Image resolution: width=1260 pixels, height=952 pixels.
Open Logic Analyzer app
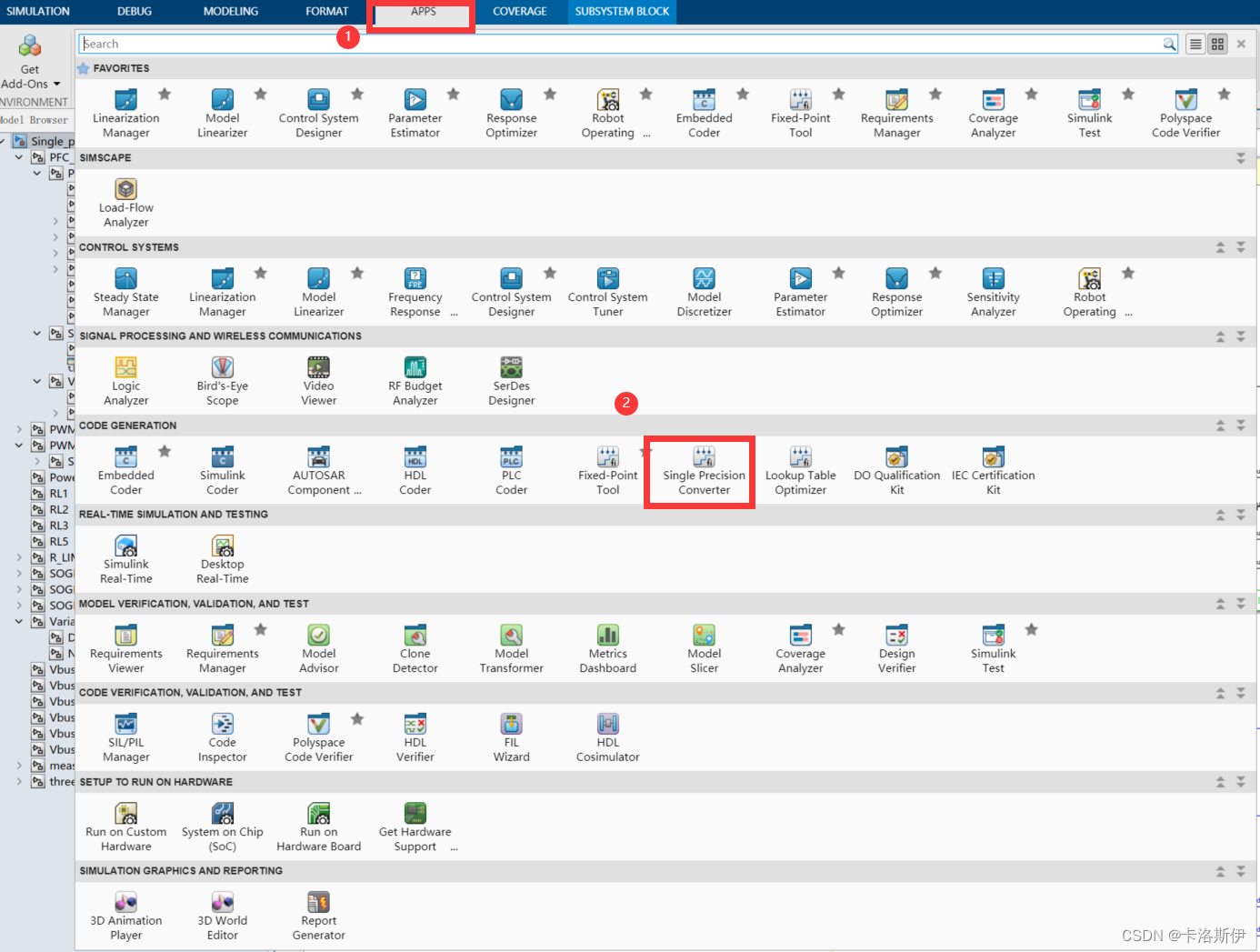[125, 382]
